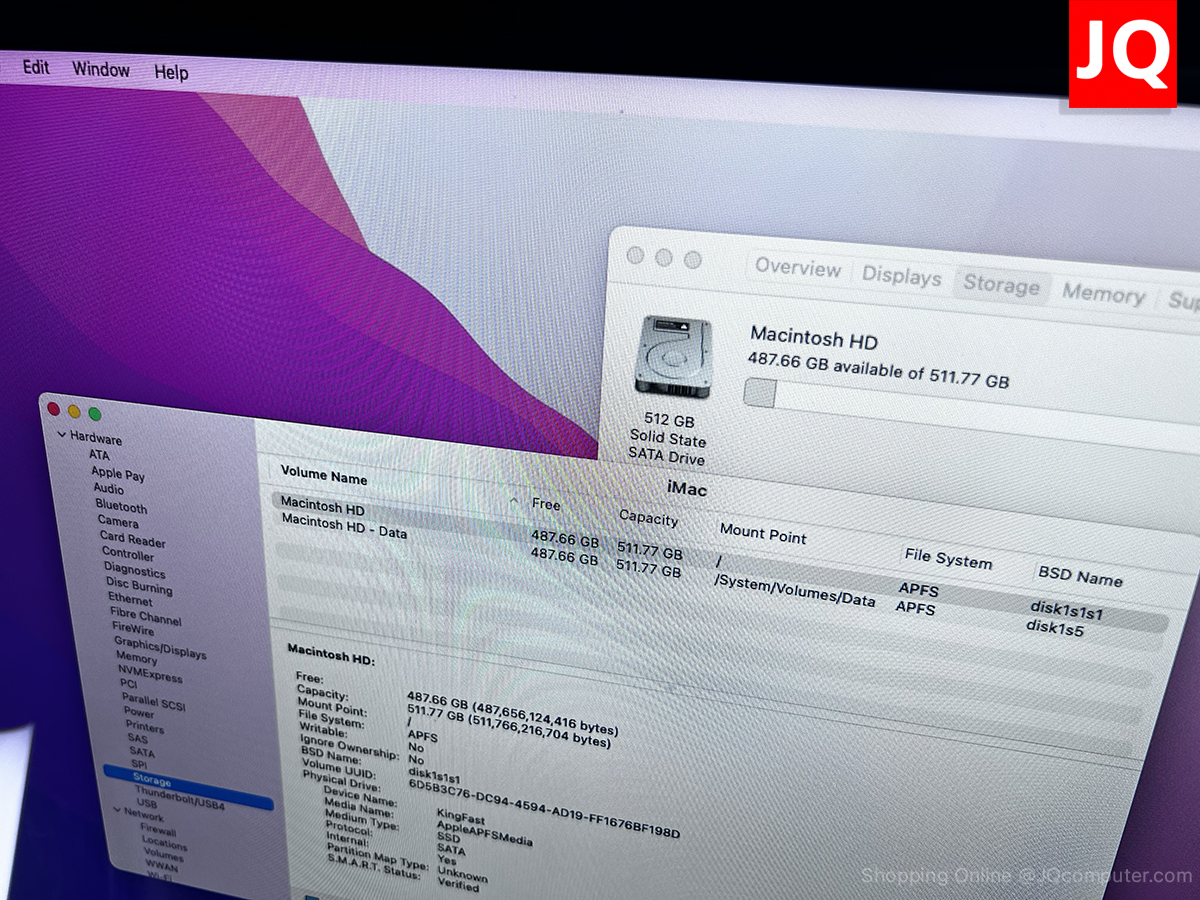Switch to the Memory tab
The height and width of the screenshot is (900, 1200).
click(1103, 294)
